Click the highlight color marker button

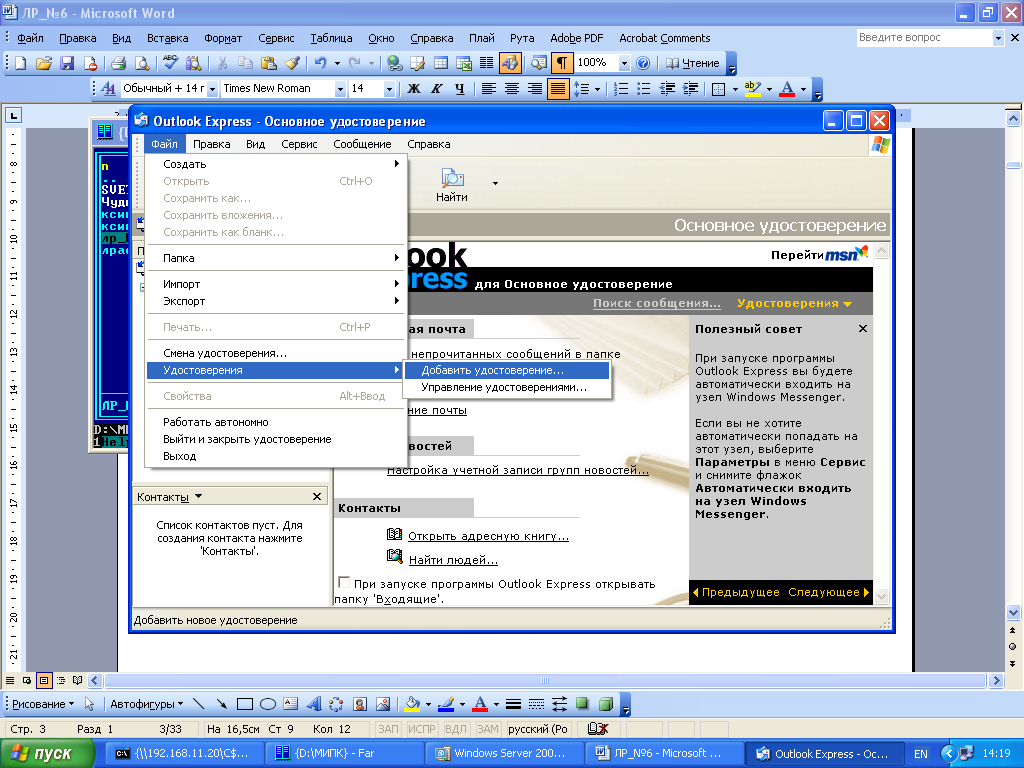pyautogui.click(x=753, y=89)
